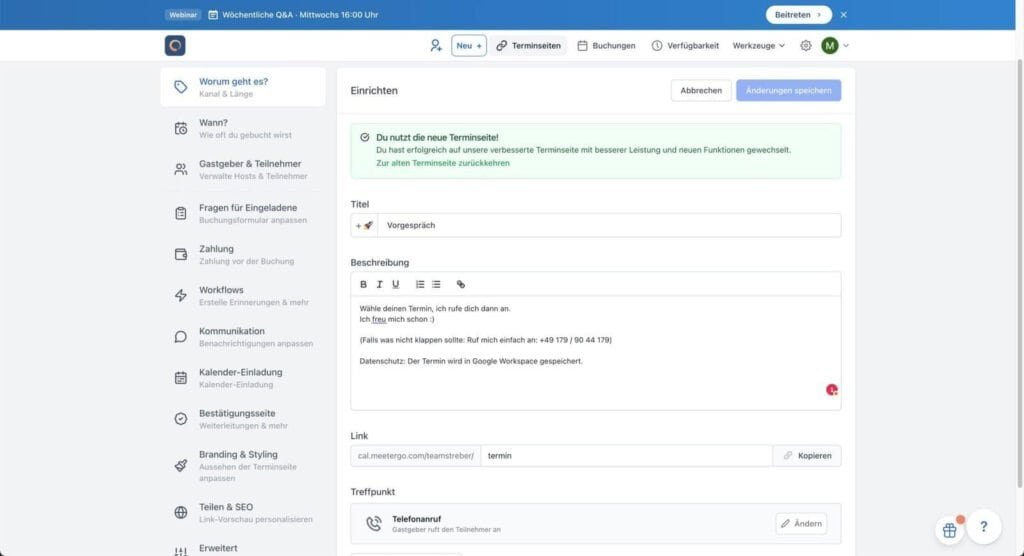Viewport: 1024px width, 556px height.
Task: Open the invite user icon
Action: coord(436,46)
